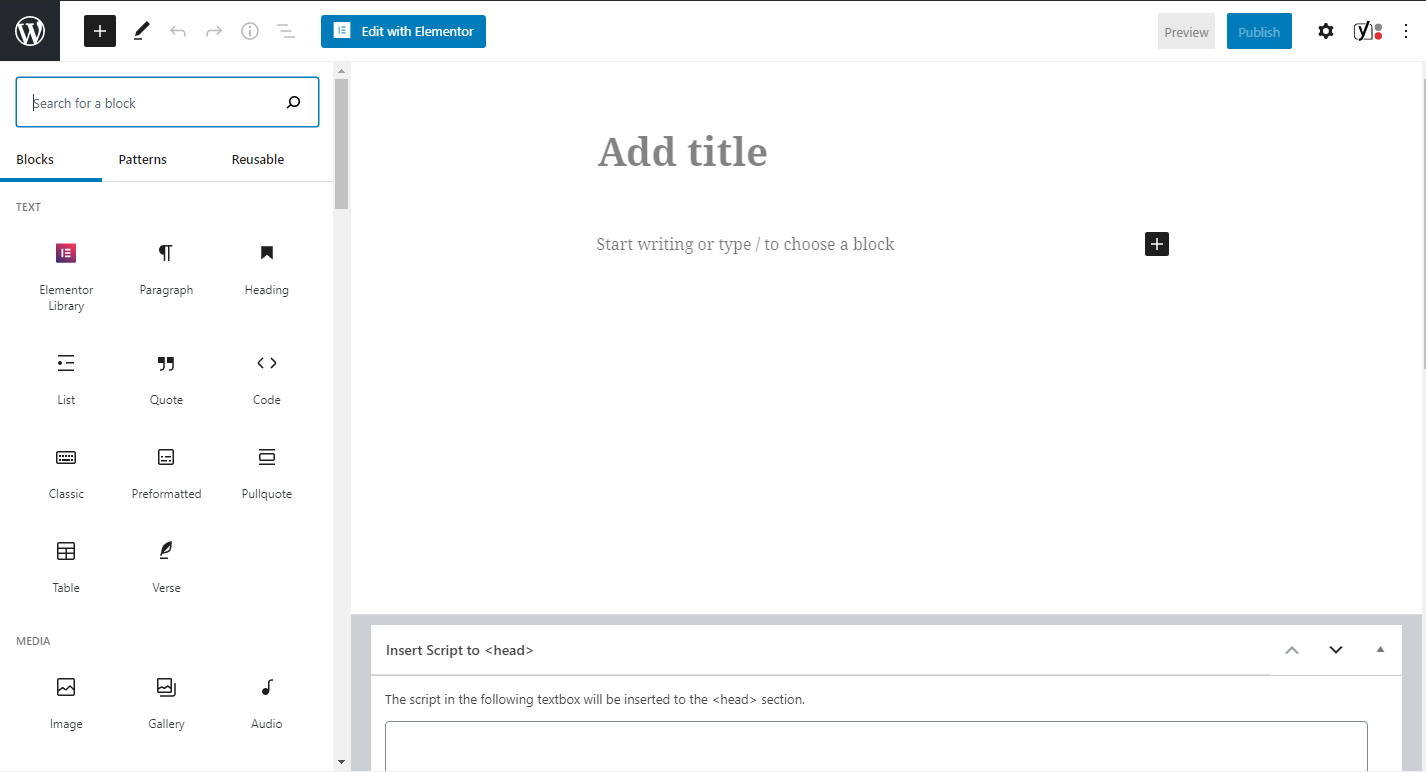Click inserter scrollbar down arrow
Viewport: 1426px width, 772px height.
pyautogui.click(x=341, y=762)
